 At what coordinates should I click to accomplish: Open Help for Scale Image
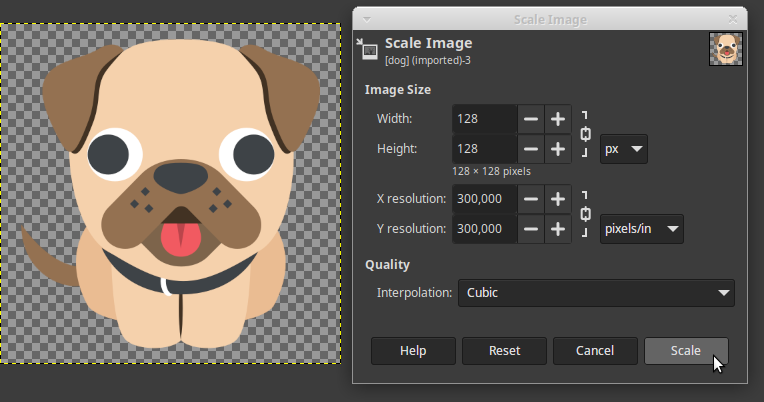click(x=413, y=351)
